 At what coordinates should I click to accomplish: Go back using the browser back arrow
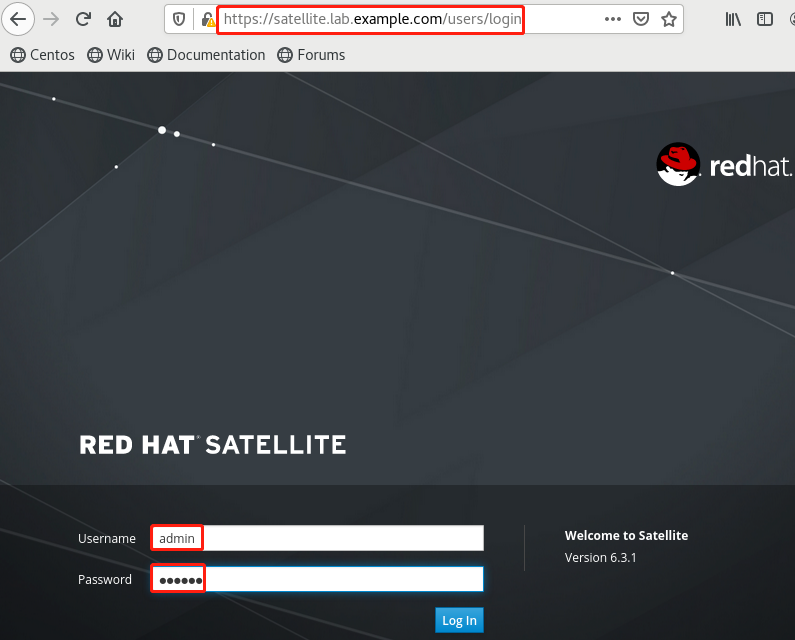click(18, 19)
